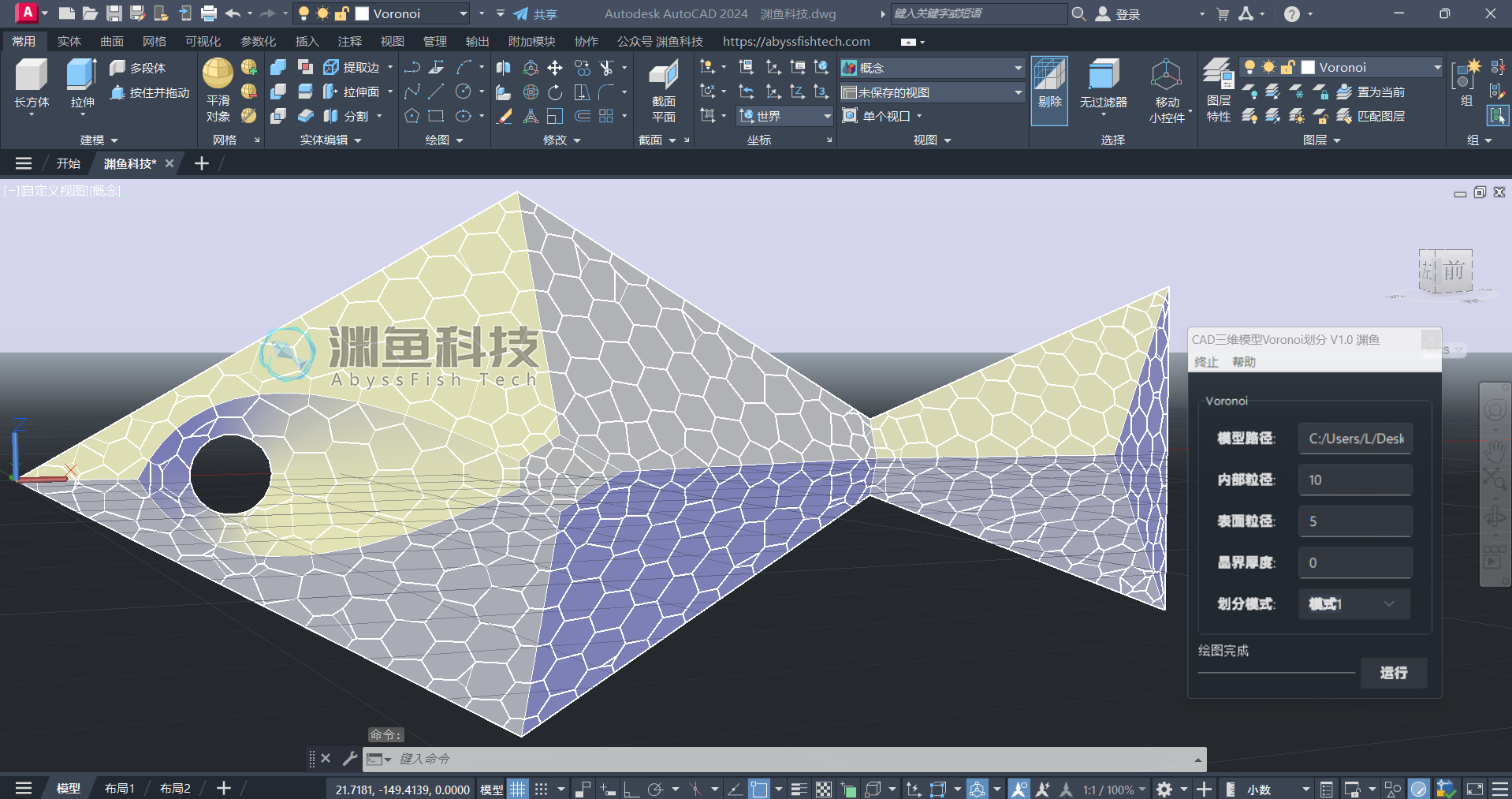The width and height of the screenshot is (1512, 799).
Task: Select the 长方体 box modeling tool
Action: coord(32,84)
